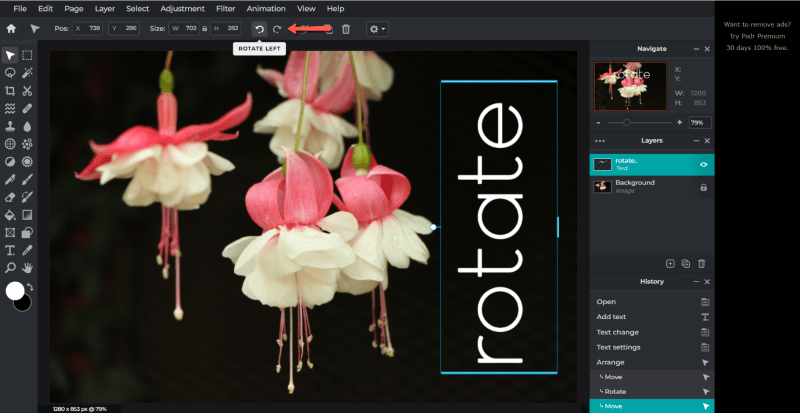Select the Color Picker eyedropper tool
Image resolution: width=800 pixels, height=413 pixels.
click(27, 250)
